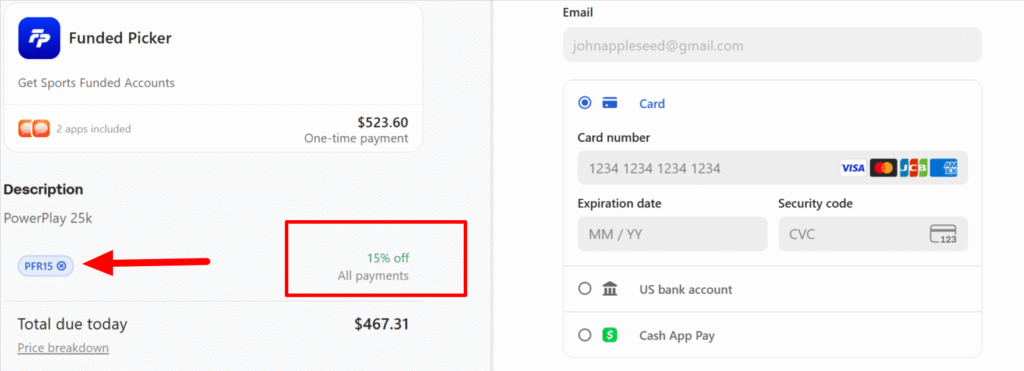Click the blue card icon

pos(610,103)
